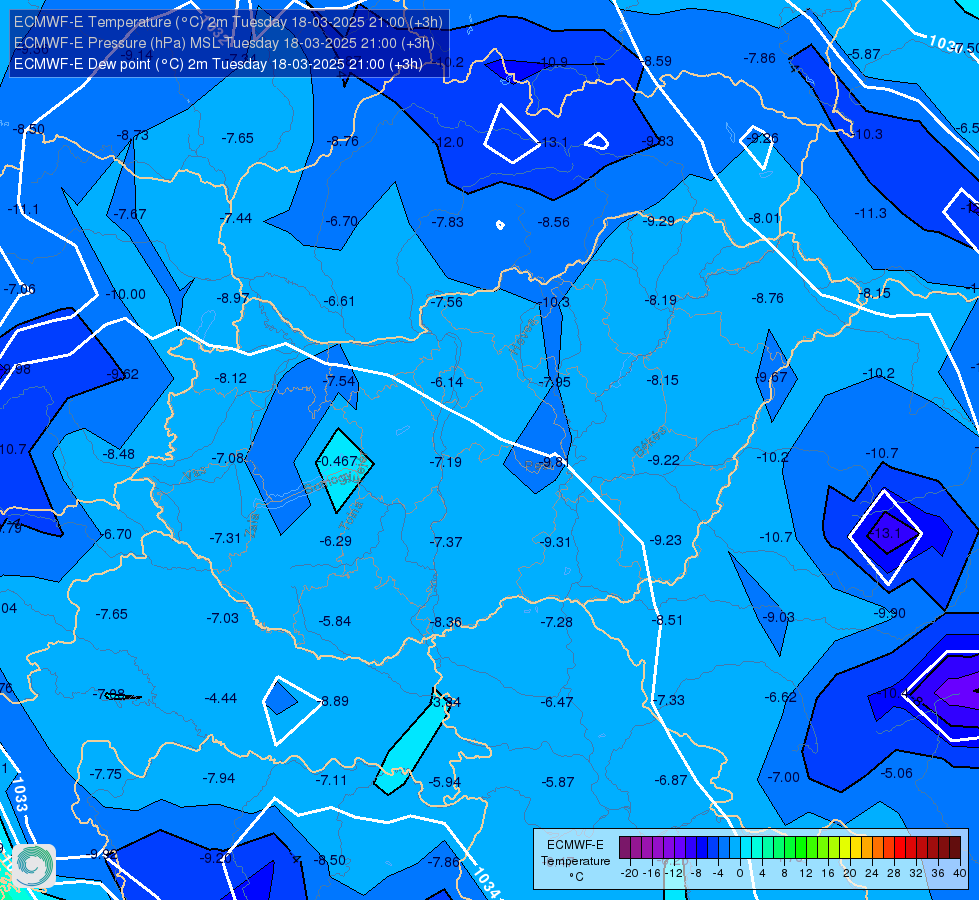Click the -6.62 temperature value

pyautogui.click(x=780, y=697)
